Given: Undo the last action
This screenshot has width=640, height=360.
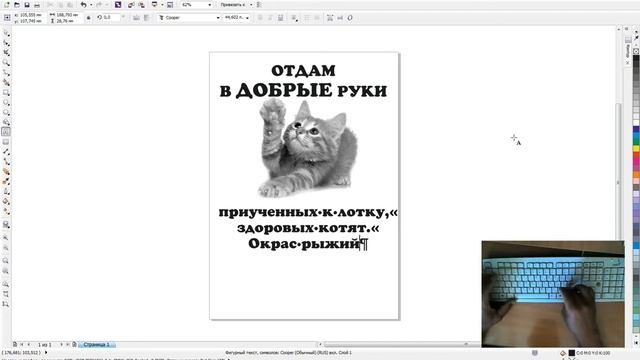Looking at the screenshot, I should coord(84,5).
